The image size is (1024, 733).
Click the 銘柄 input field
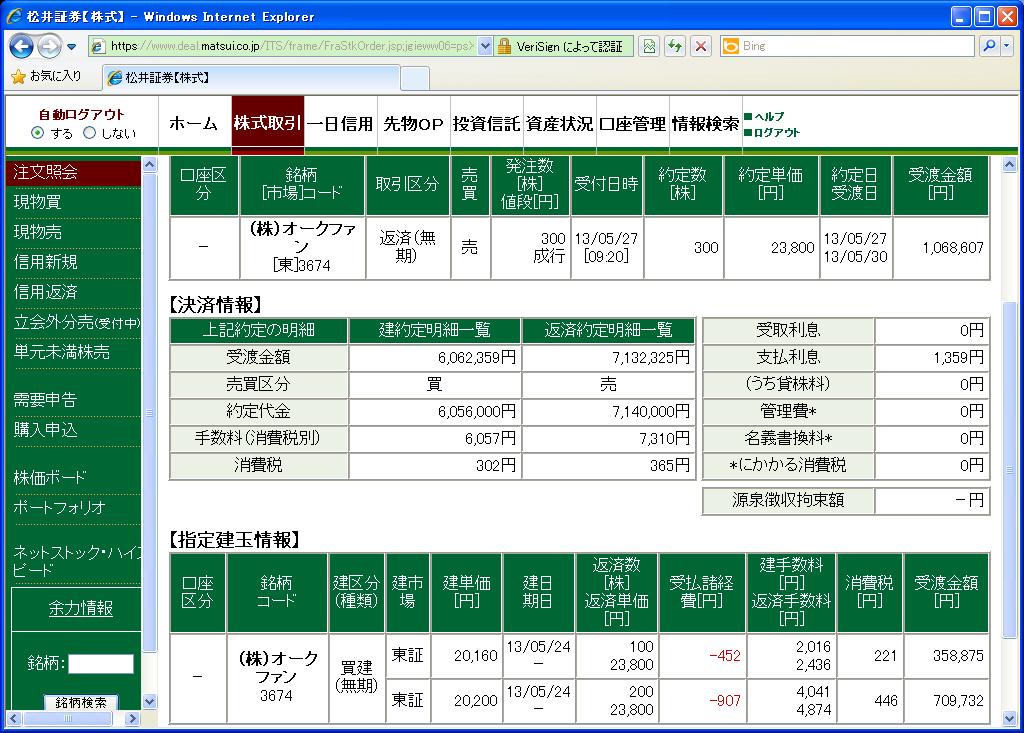[100, 664]
